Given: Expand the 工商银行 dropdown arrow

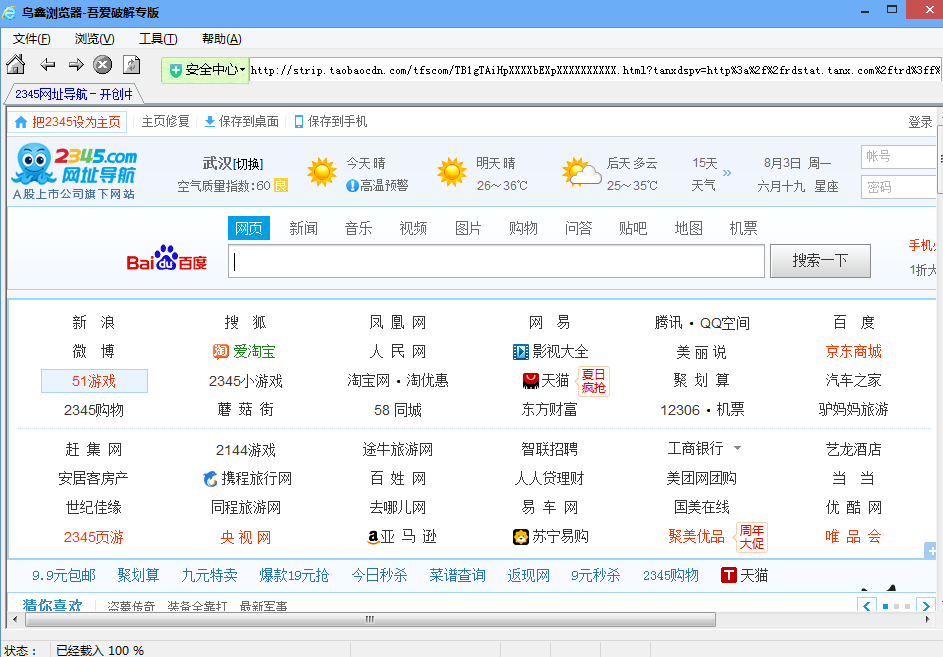Looking at the screenshot, I should tap(737, 448).
